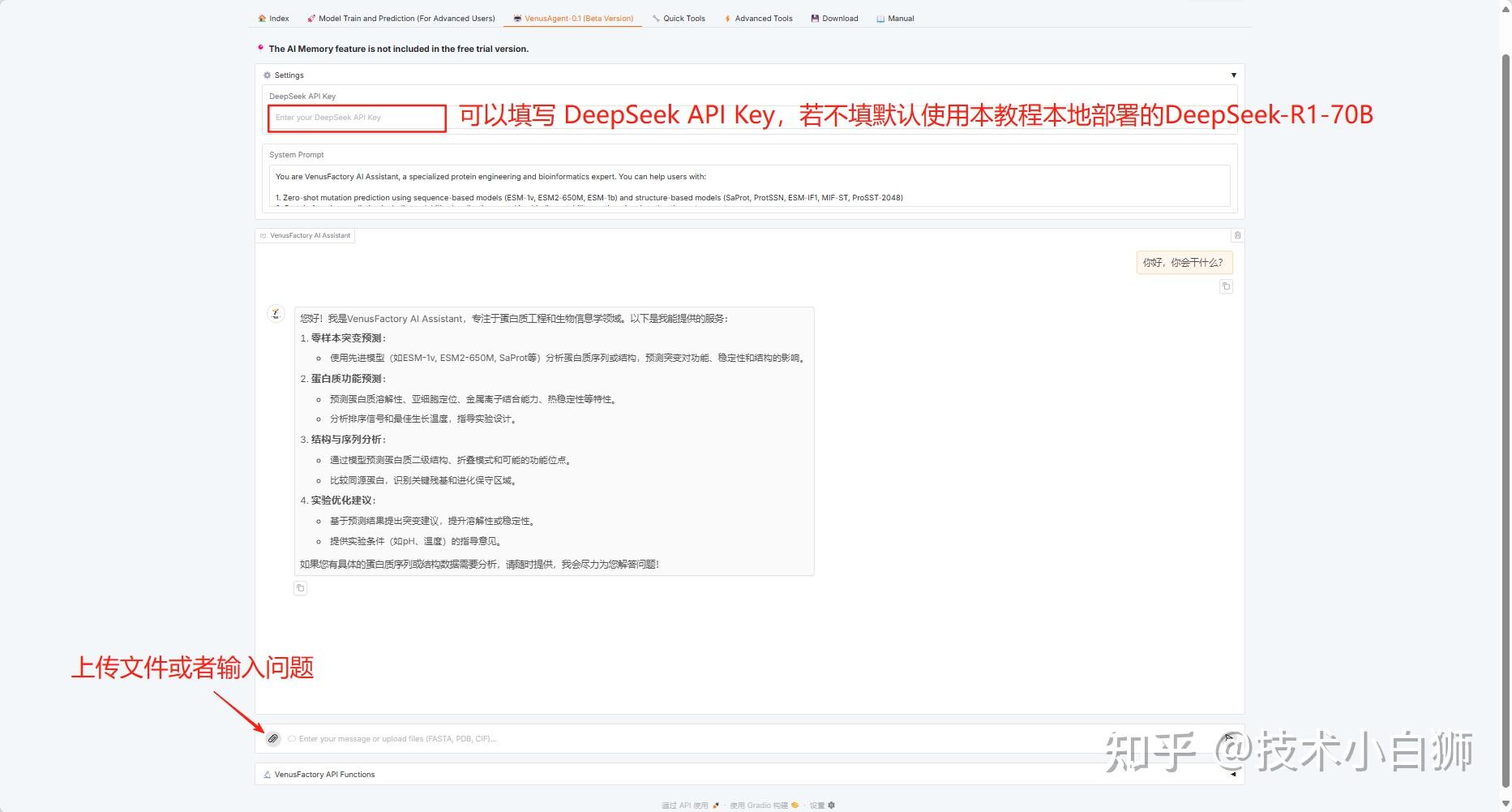Open the 设置 gear icon in the footer
Viewport: 1512px width, 812px height.
click(x=832, y=806)
